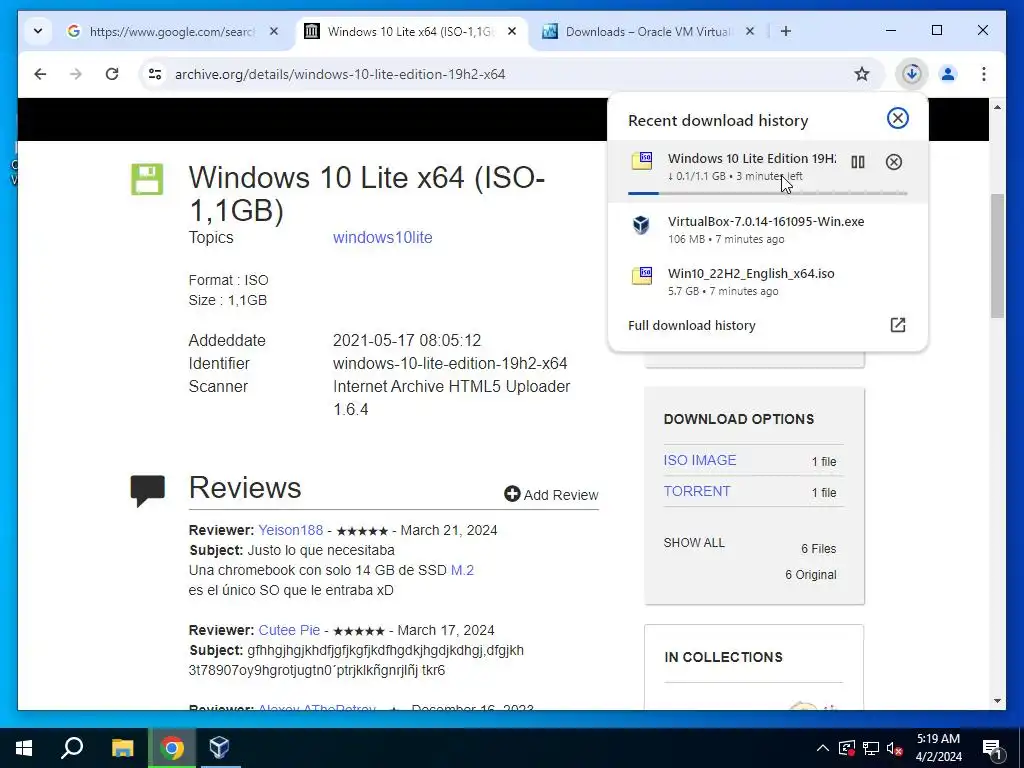Viewport: 1024px width, 768px height.
Task: Click the M.2 link in review
Action: pyautogui.click(x=462, y=570)
